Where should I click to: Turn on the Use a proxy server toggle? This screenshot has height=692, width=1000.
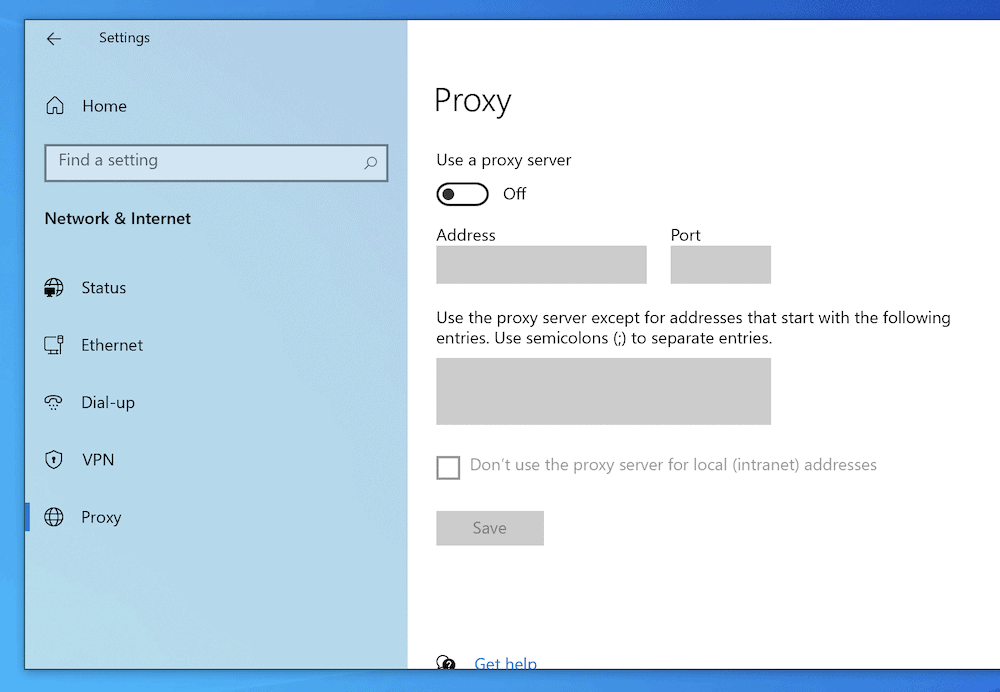coord(462,194)
